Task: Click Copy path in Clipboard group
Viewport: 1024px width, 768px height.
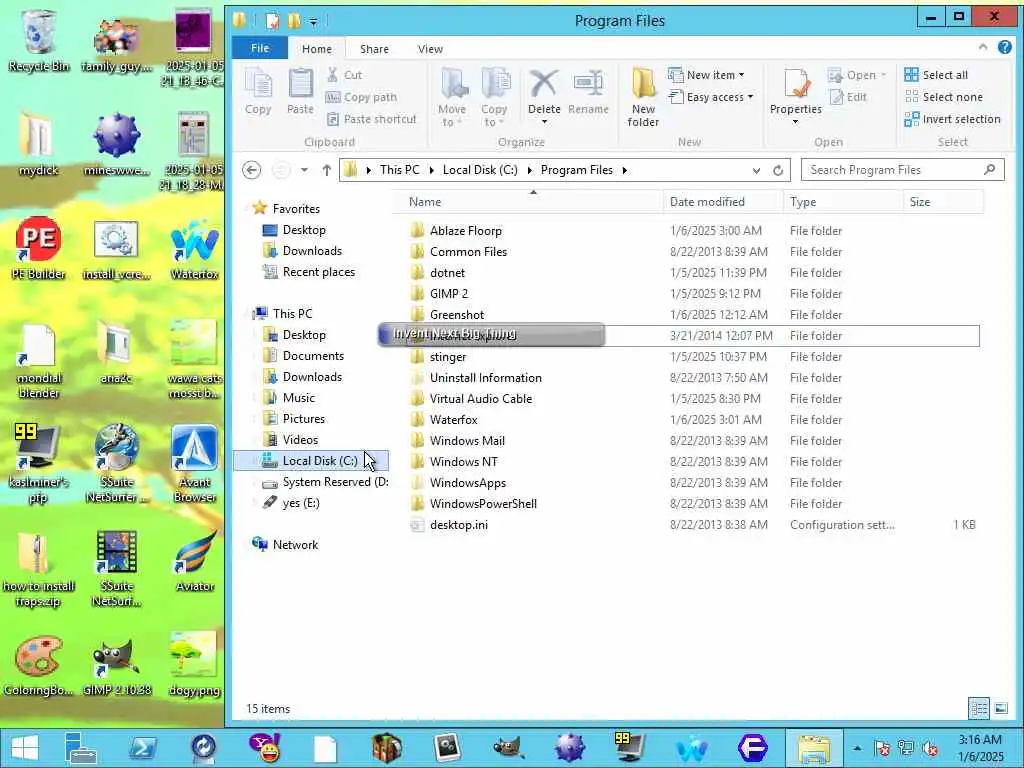Action: [x=361, y=97]
